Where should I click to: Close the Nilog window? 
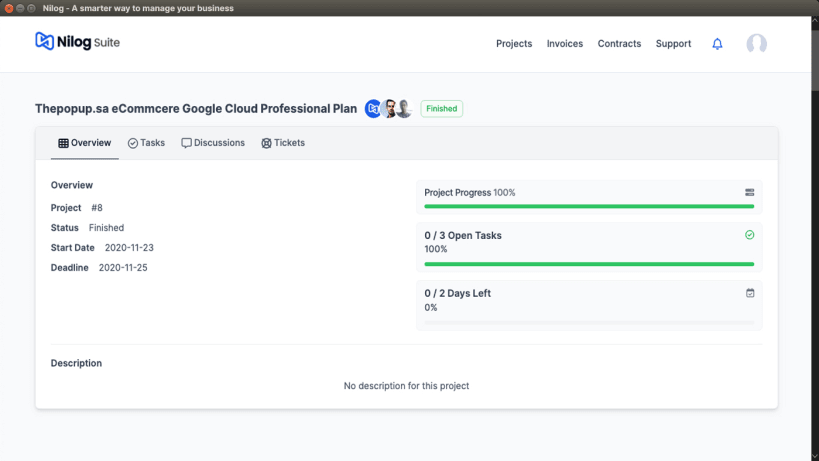click(8, 8)
